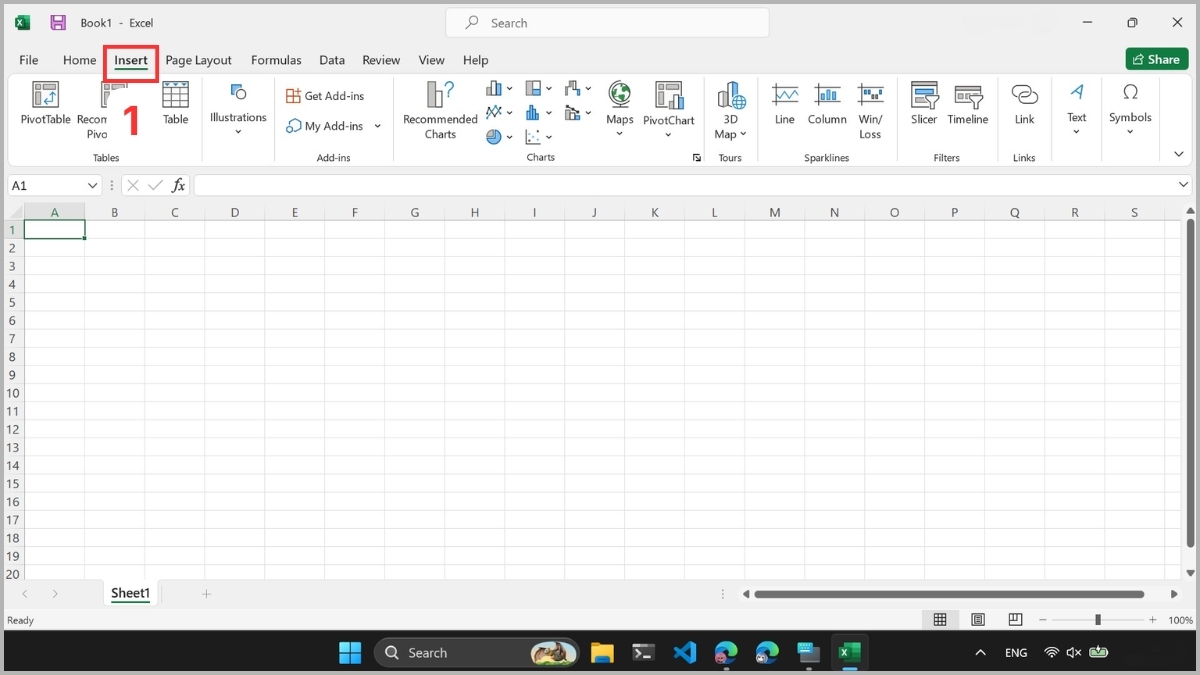Viewport: 1200px width, 675px height.
Task: Click the Select All corner button
Action: (x=13, y=212)
